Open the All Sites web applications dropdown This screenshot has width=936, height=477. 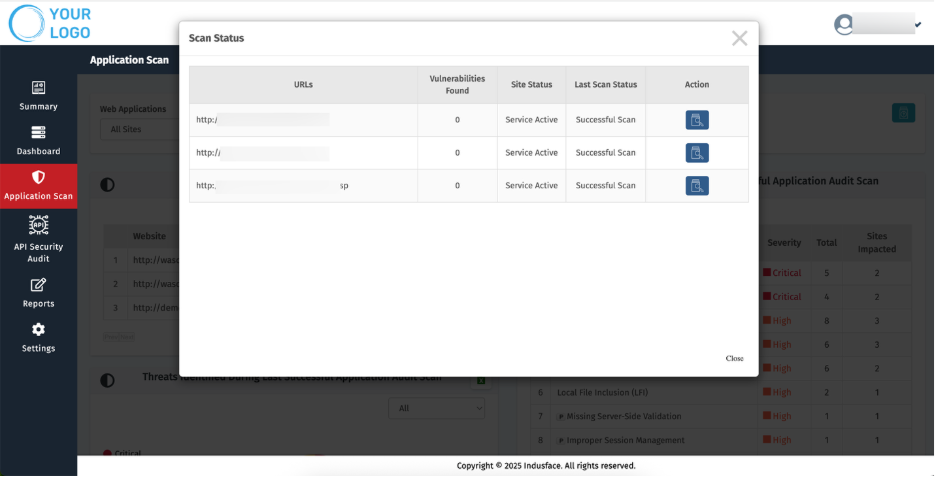140,129
